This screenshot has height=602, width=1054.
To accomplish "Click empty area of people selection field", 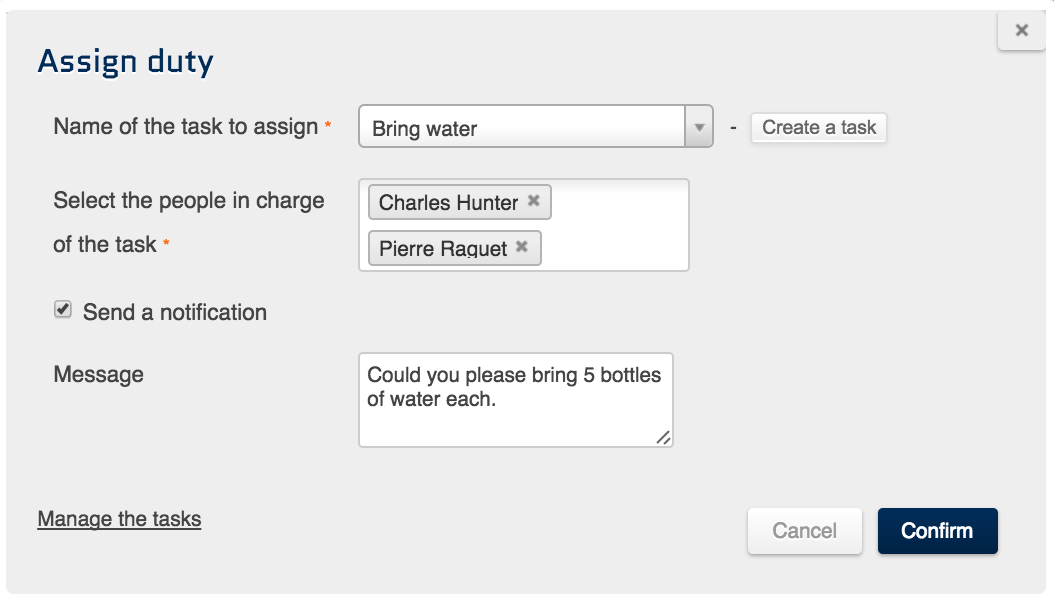I will 620,226.
